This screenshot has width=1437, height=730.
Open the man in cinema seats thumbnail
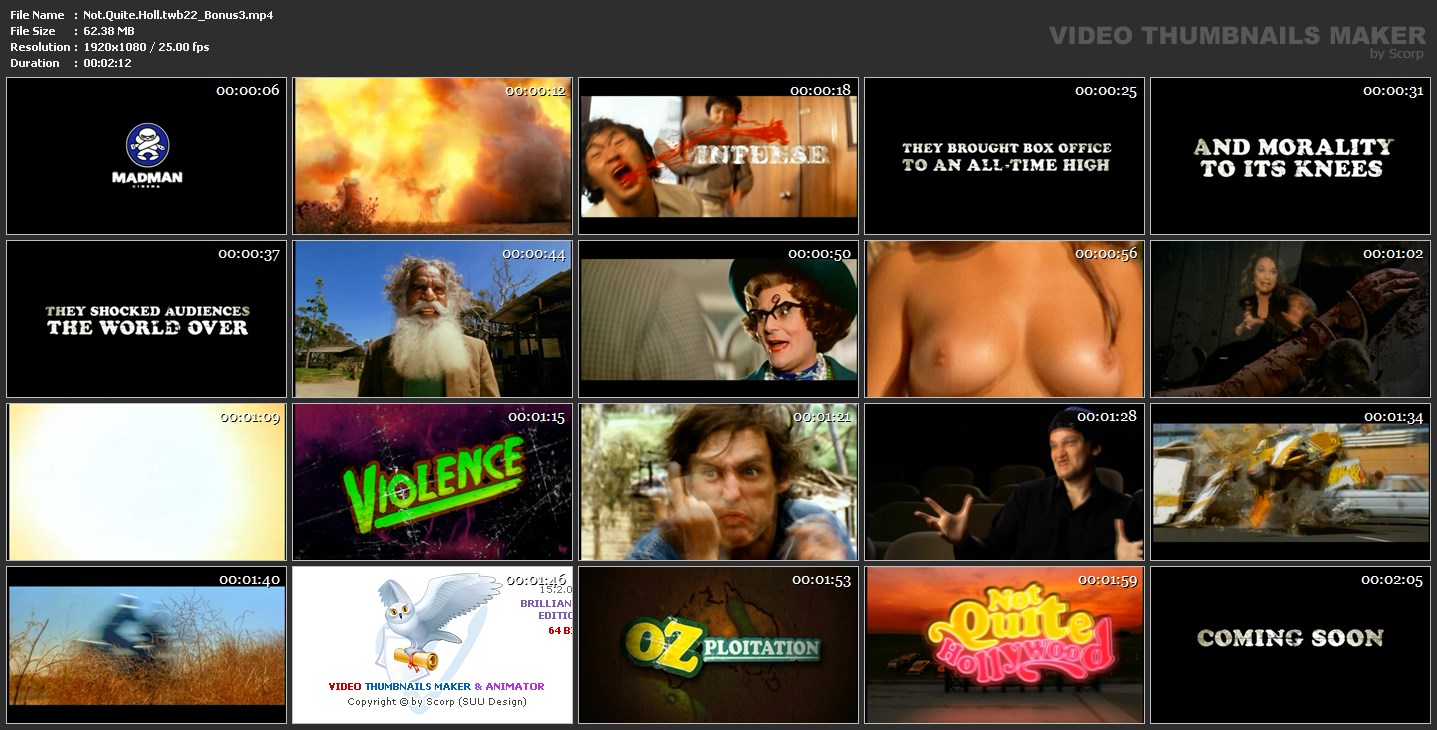click(x=1005, y=482)
